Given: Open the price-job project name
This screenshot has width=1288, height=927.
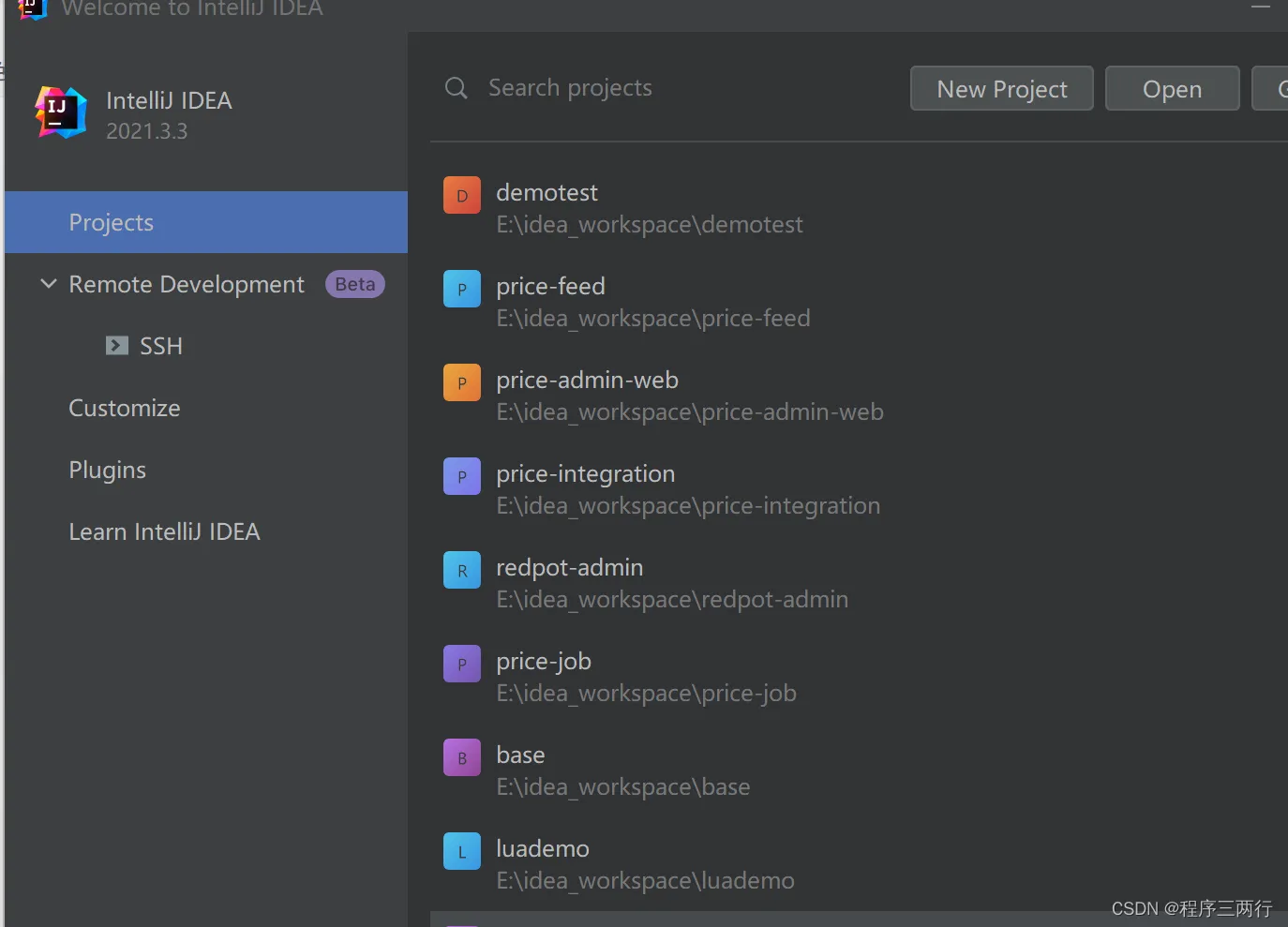Looking at the screenshot, I should (544, 661).
